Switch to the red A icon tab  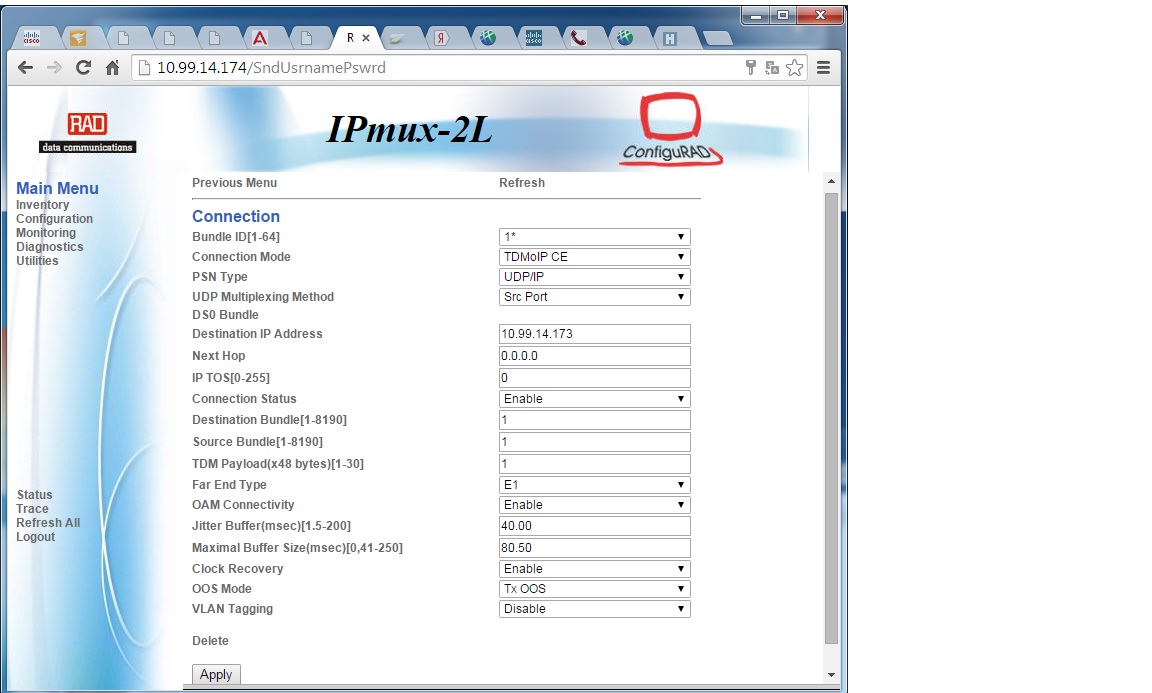(259, 38)
